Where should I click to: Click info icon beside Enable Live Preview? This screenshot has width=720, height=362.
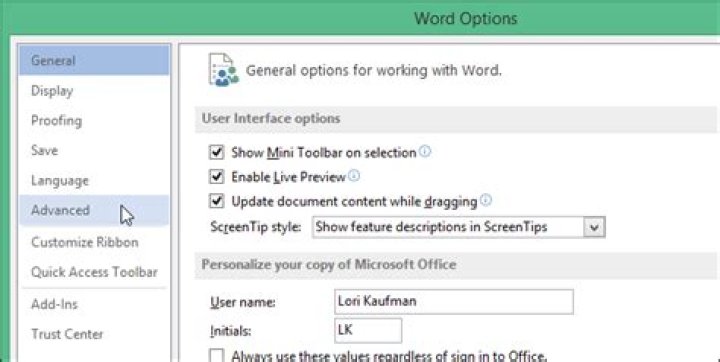[x=354, y=175]
